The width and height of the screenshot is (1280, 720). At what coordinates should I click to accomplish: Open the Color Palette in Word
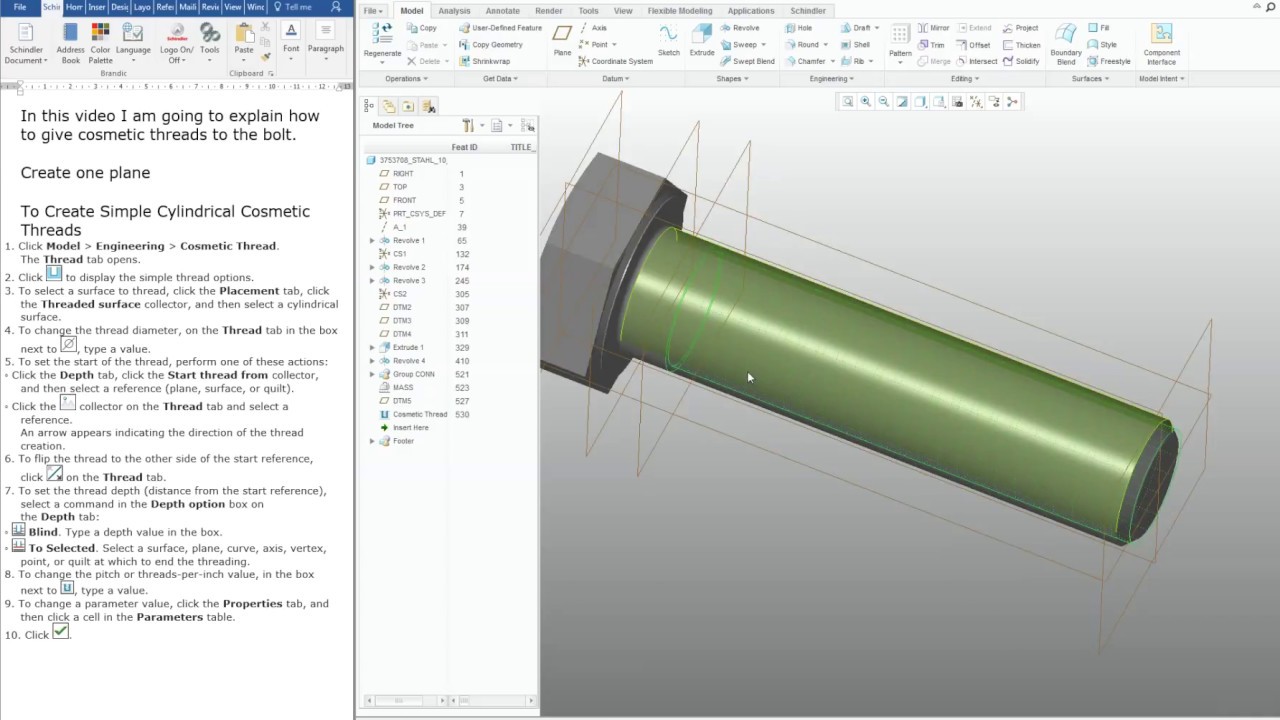click(x=100, y=44)
